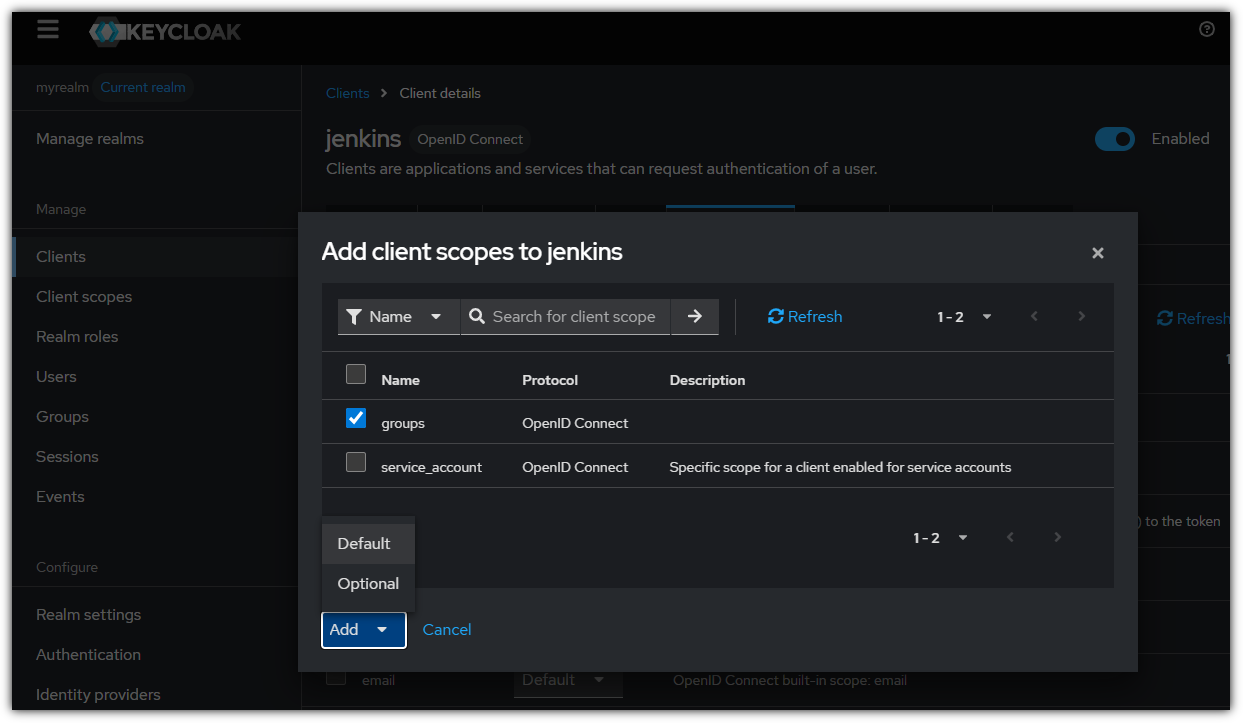This screenshot has width=1243, height=723.
Task: Go to previous page in bottom pagination
Action: tap(1011, 538)
